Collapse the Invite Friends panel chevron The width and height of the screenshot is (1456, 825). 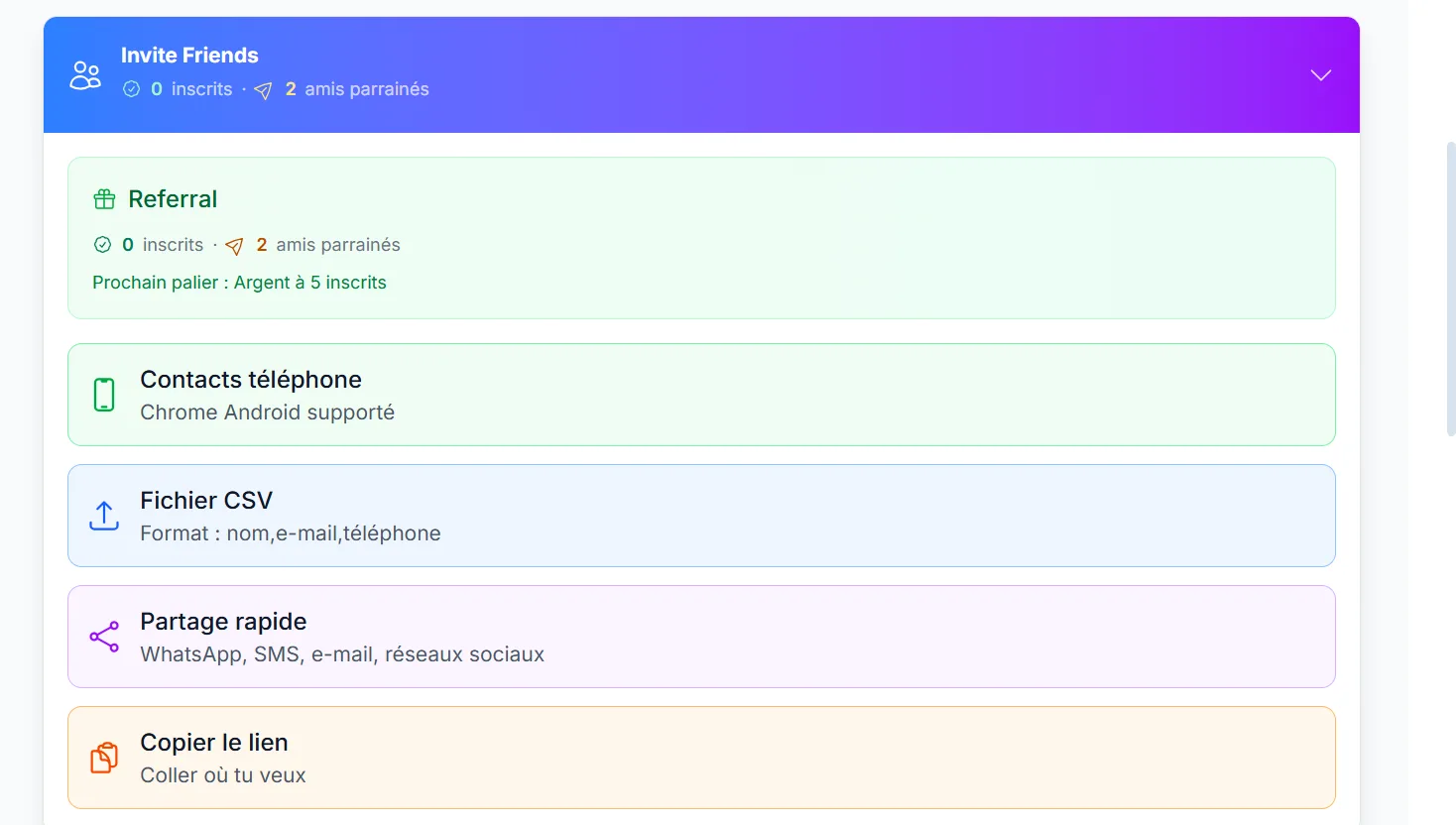(x=1320, y=75)
